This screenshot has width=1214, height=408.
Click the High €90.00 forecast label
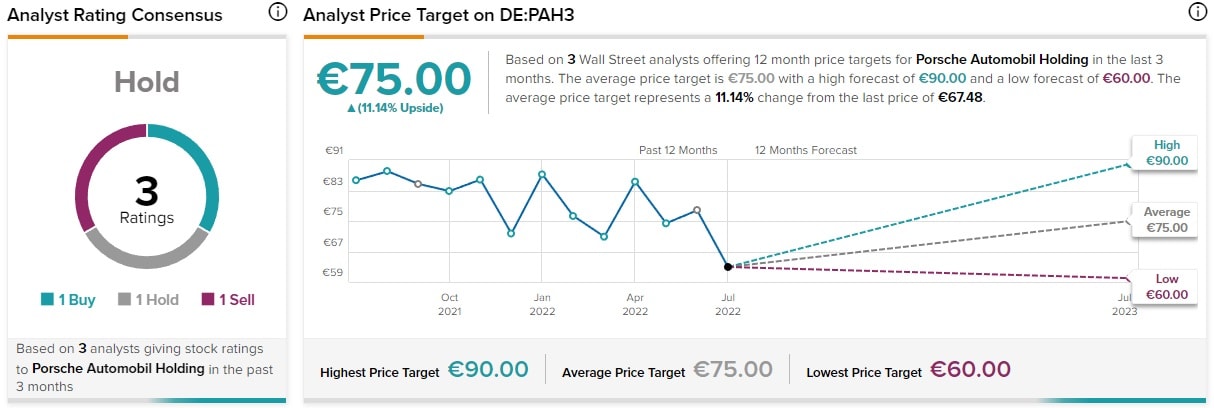point(1166,153)
